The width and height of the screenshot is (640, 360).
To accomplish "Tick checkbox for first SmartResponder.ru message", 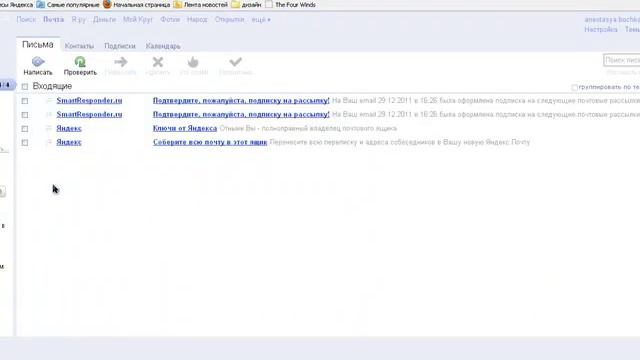I will 25,101.
